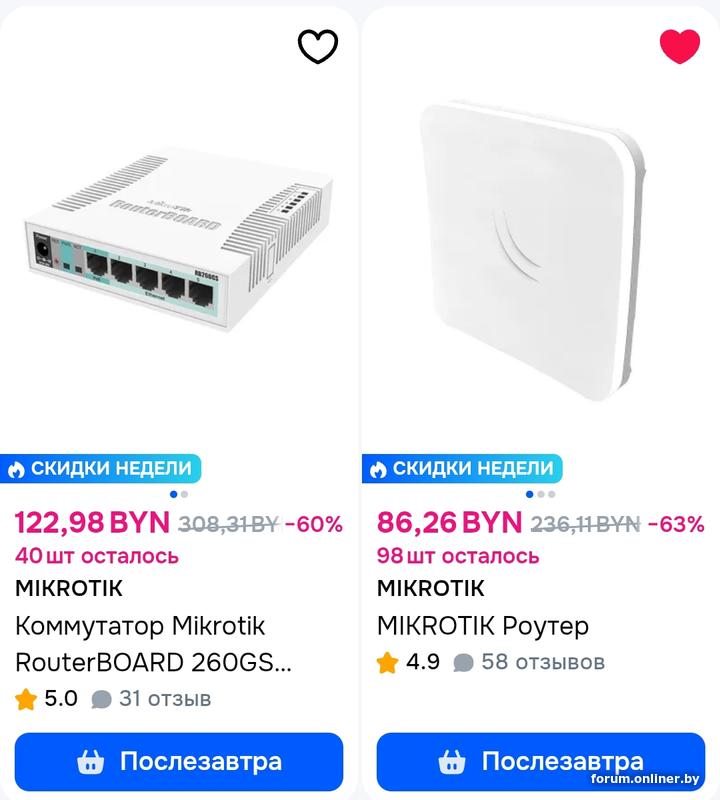Open 58 отзывов reviews comment icon
720x800 pixels.
pos(463,662)
